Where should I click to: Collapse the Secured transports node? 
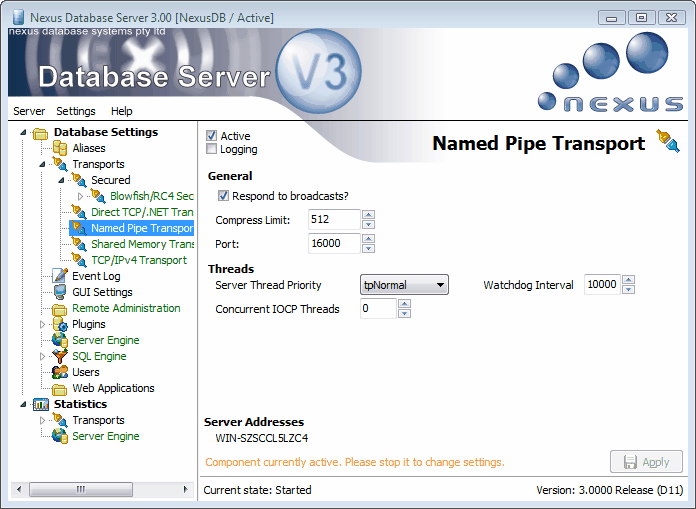point(61,180)
